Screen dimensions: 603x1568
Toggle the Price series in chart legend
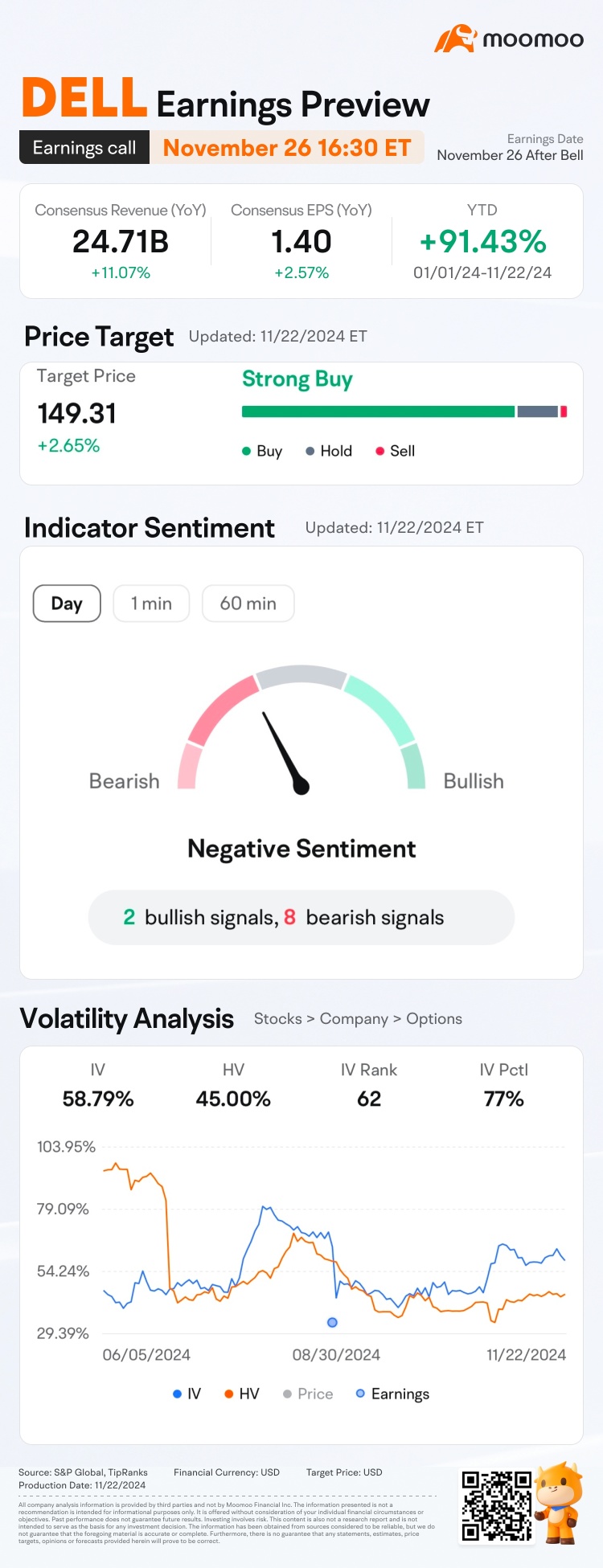[x=307, y=1394]
